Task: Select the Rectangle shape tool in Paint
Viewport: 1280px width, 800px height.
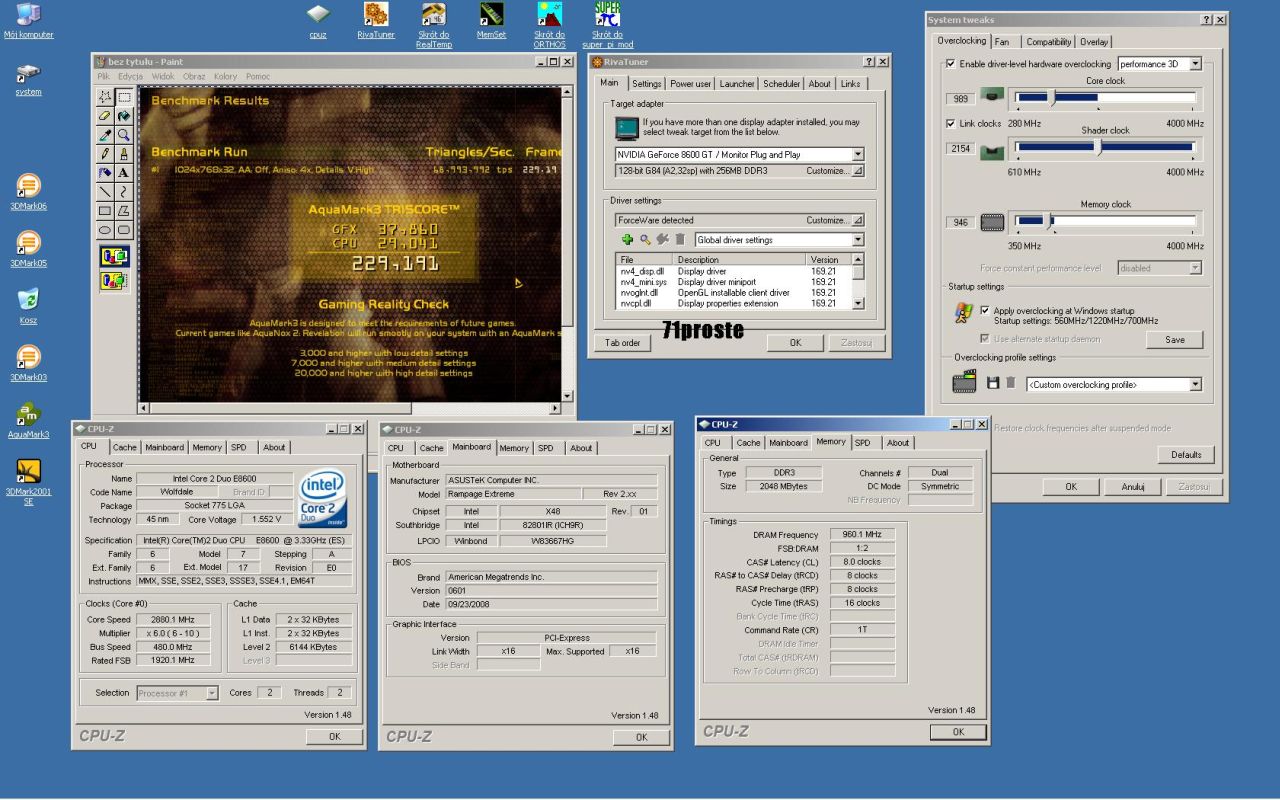Action: click(104, 211)
